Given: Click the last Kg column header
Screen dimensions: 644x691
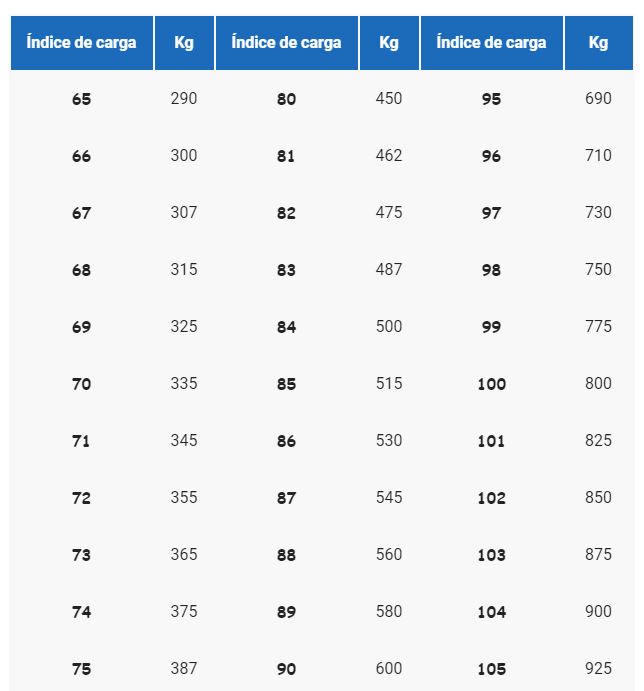Looking at the screenshot, I should click(599, 43).
